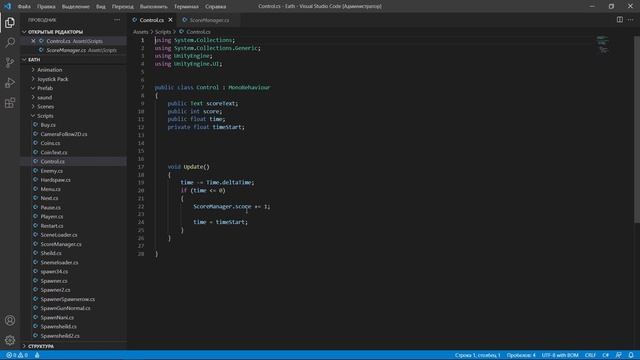This screenshot has width=640, height=360.
Task: Select C# language mode in status bar
Action: [606, 355]
